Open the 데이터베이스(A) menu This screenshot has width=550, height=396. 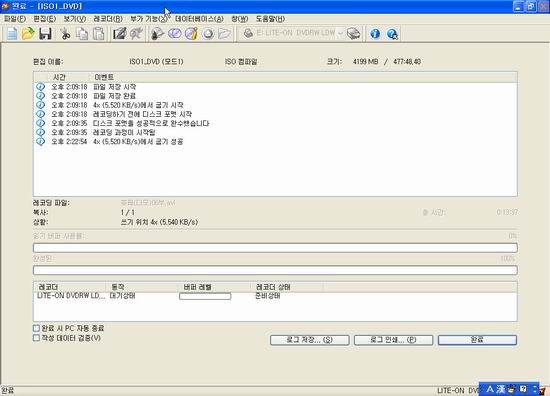[x=199, y=19]
